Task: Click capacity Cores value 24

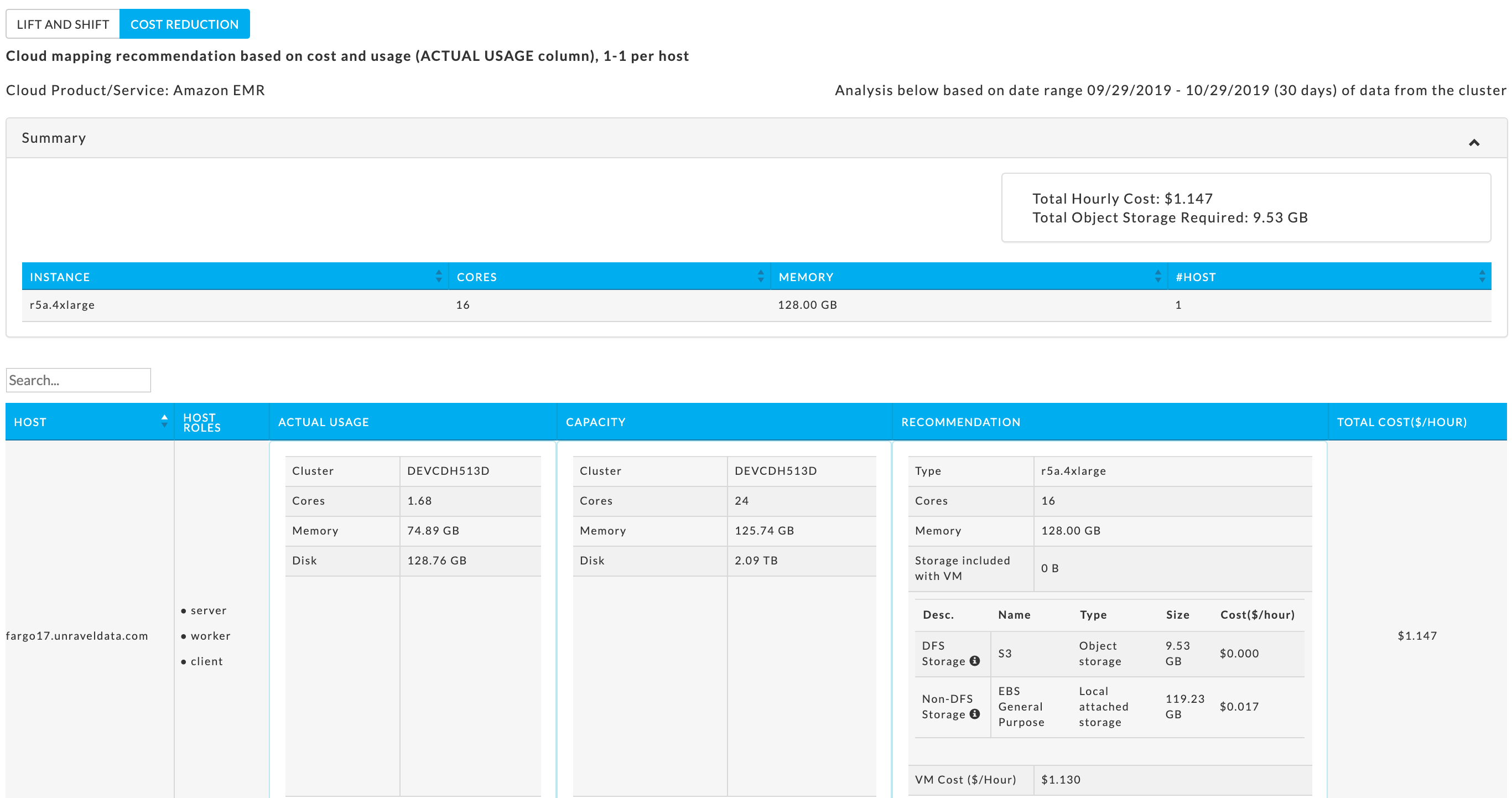Action: tap(741, 500)
